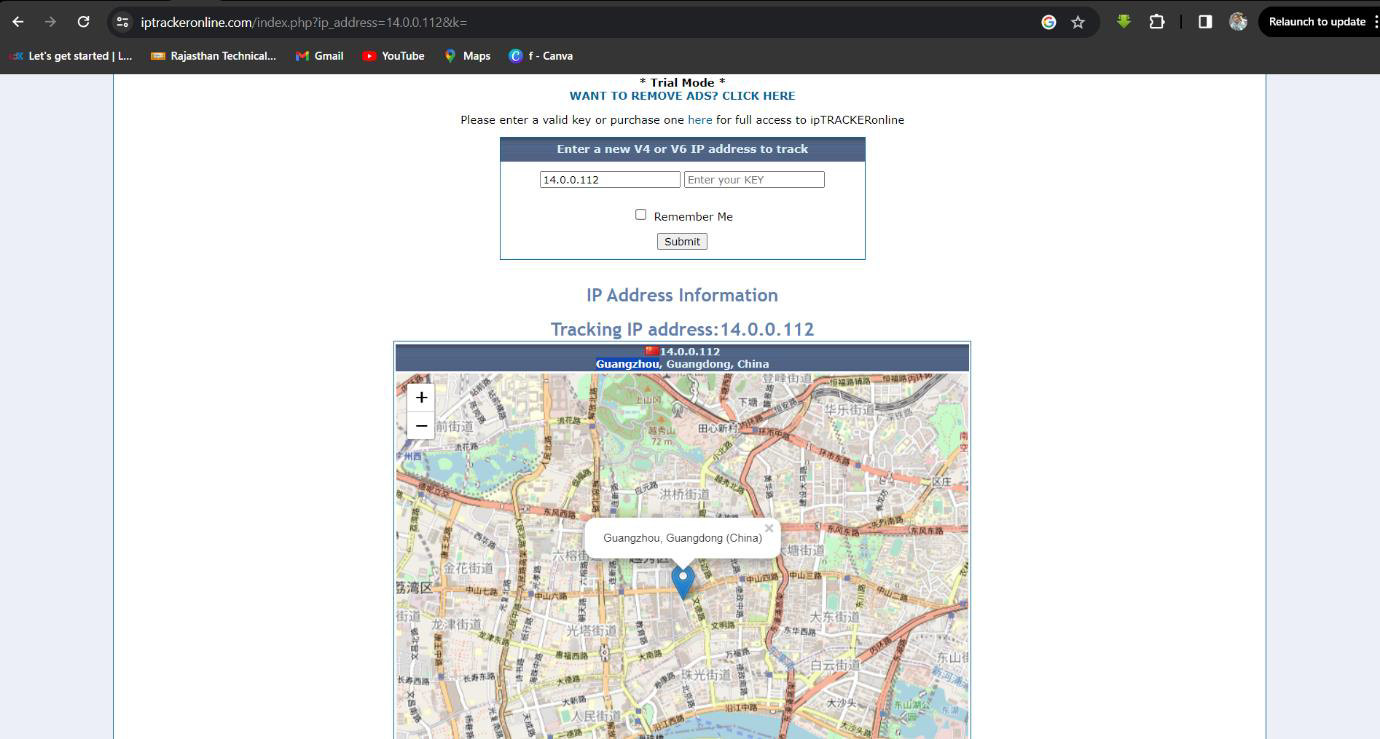Open site information icon in address bar
Viewport: 1380px width, 739px height.
(122, 22)
